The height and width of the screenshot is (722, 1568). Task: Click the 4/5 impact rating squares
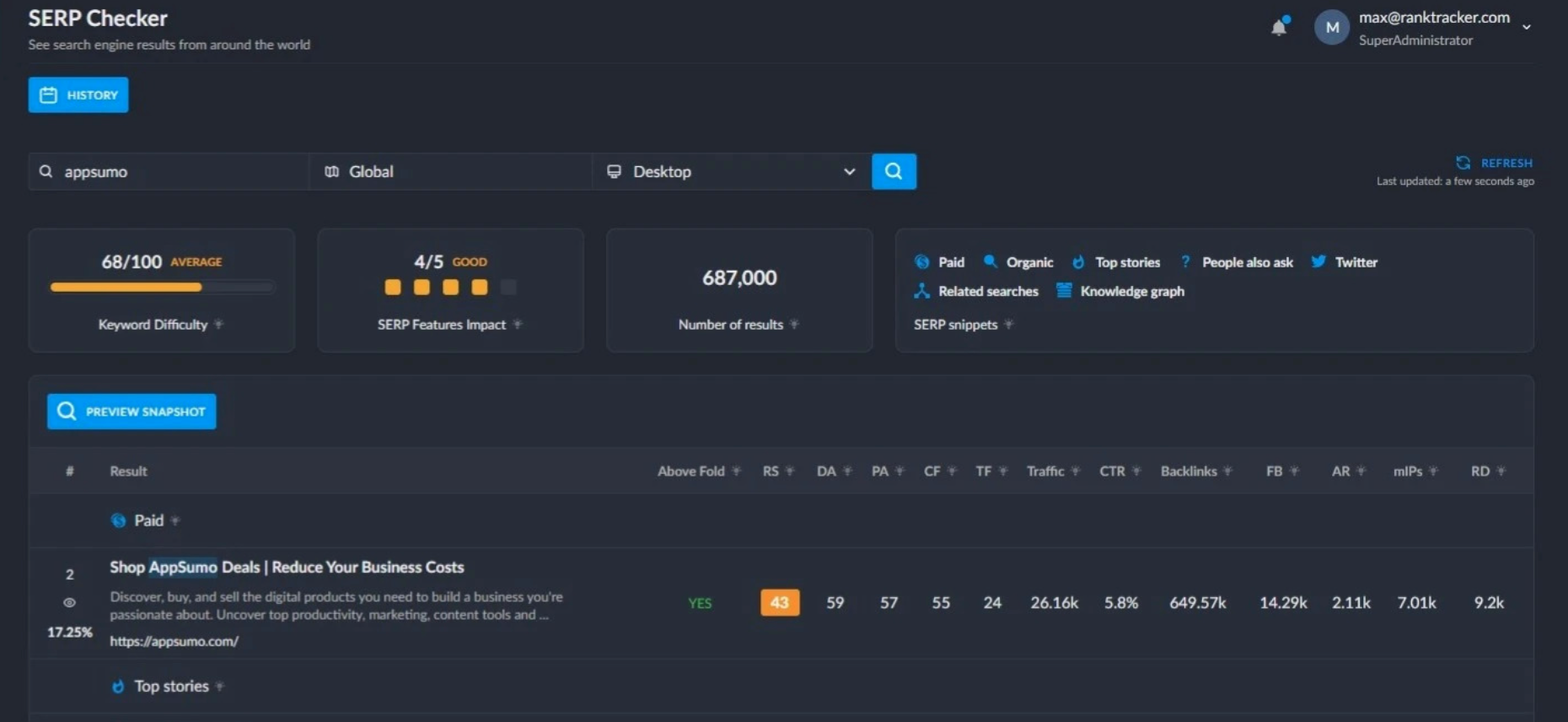click(x=450, y=288)
